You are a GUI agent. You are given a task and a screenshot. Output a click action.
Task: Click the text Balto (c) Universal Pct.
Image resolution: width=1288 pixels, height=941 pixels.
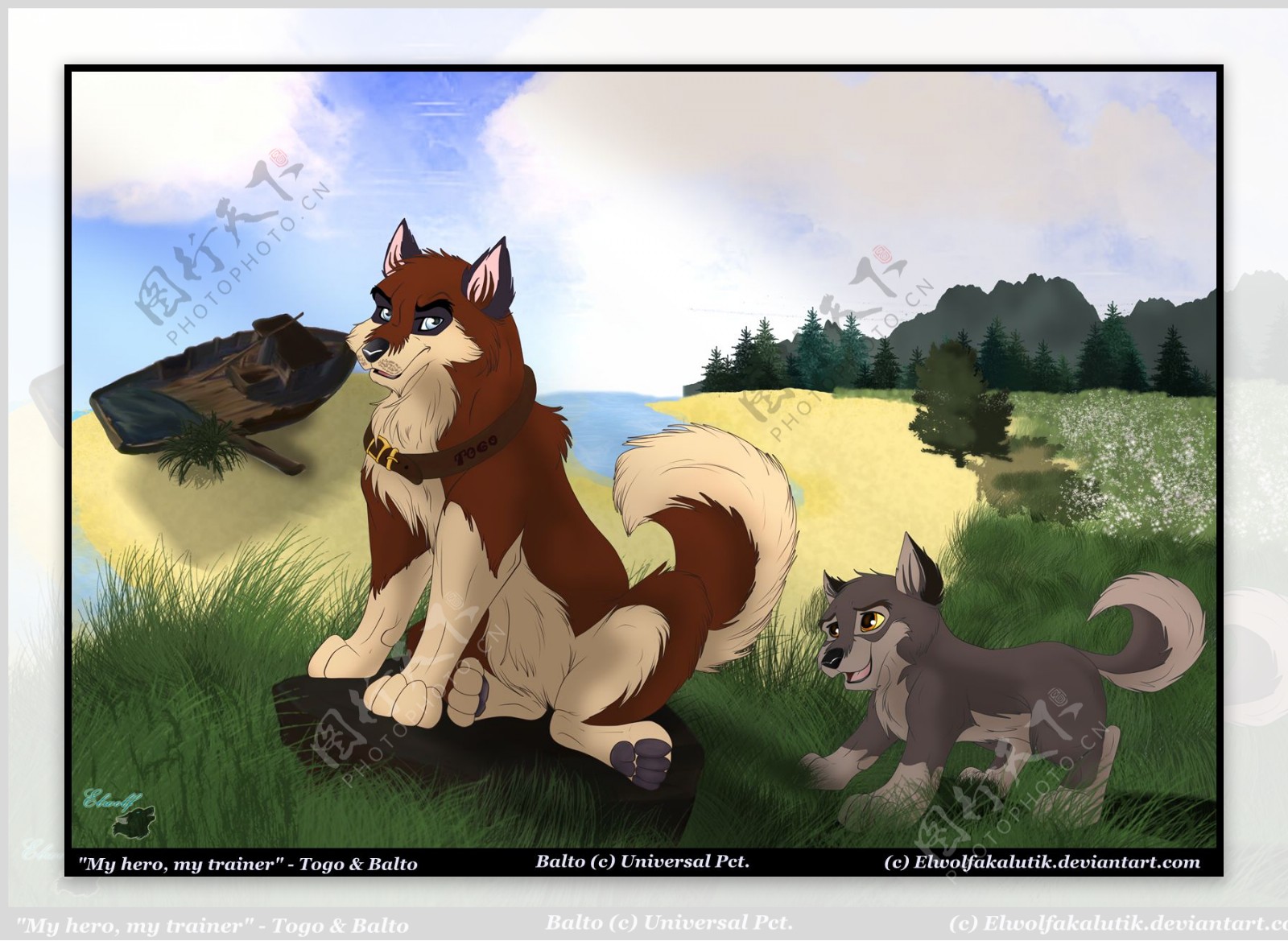pyautogui.click(x=642, y=861)
